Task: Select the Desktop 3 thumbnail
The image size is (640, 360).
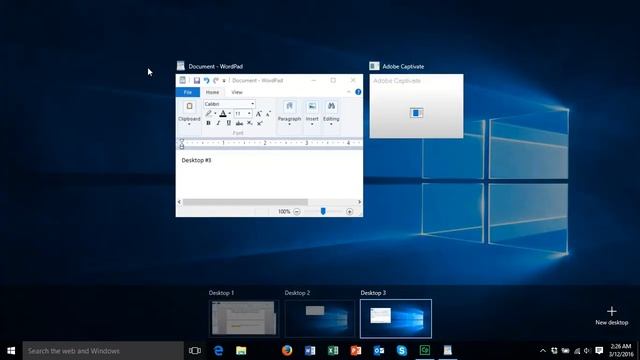Action: click(x=396, y=318)
